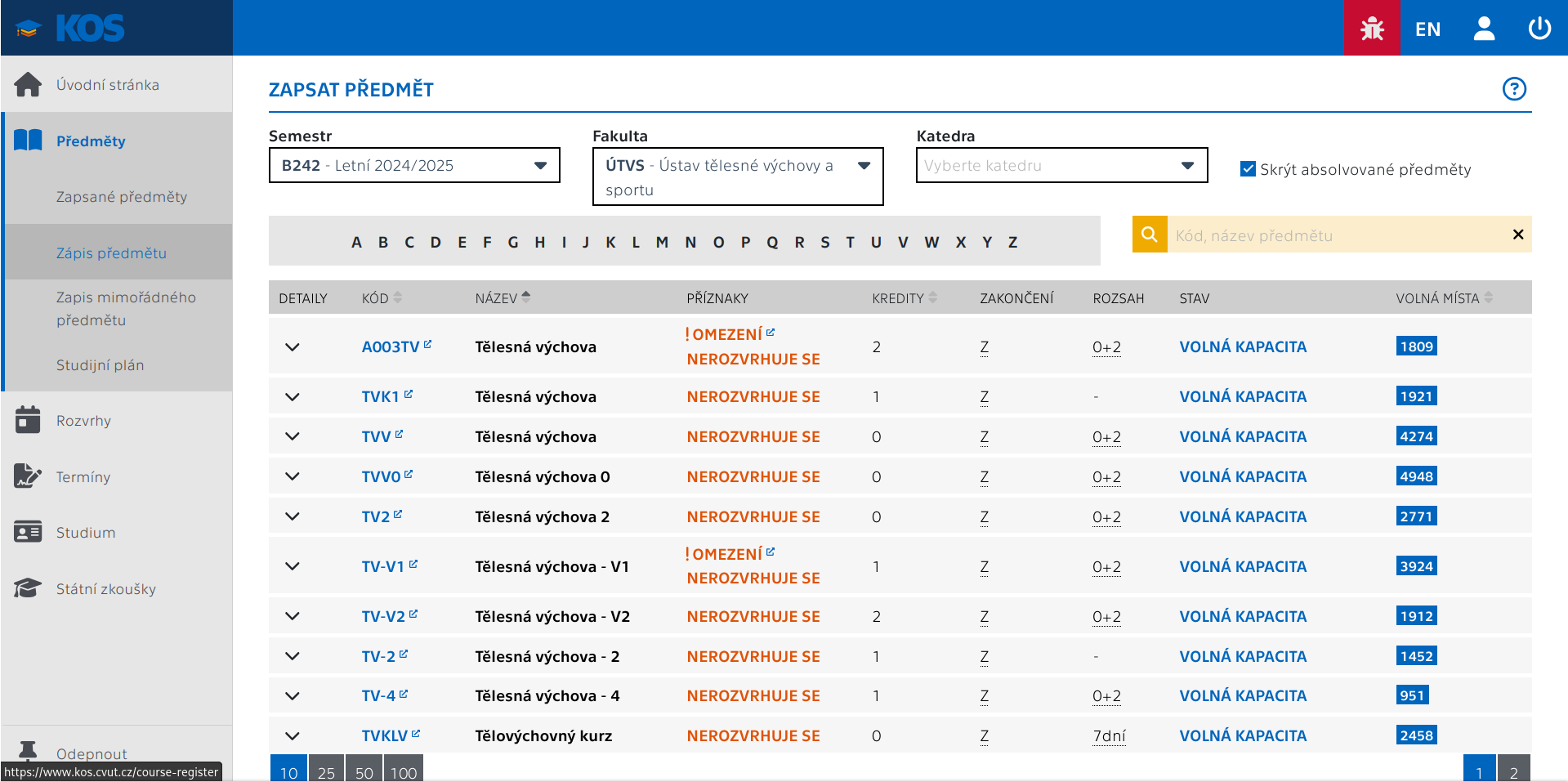This screenshot has width=1568, height=782.
Task: Switch language to EN
Action: coord(1427,29)
